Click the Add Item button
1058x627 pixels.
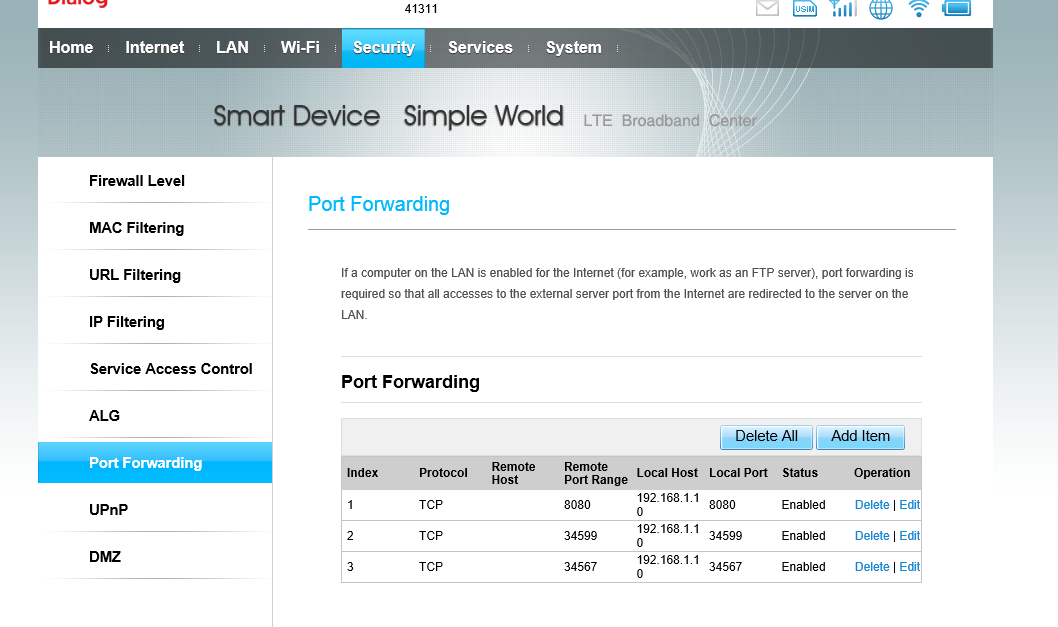pos(860,437)
